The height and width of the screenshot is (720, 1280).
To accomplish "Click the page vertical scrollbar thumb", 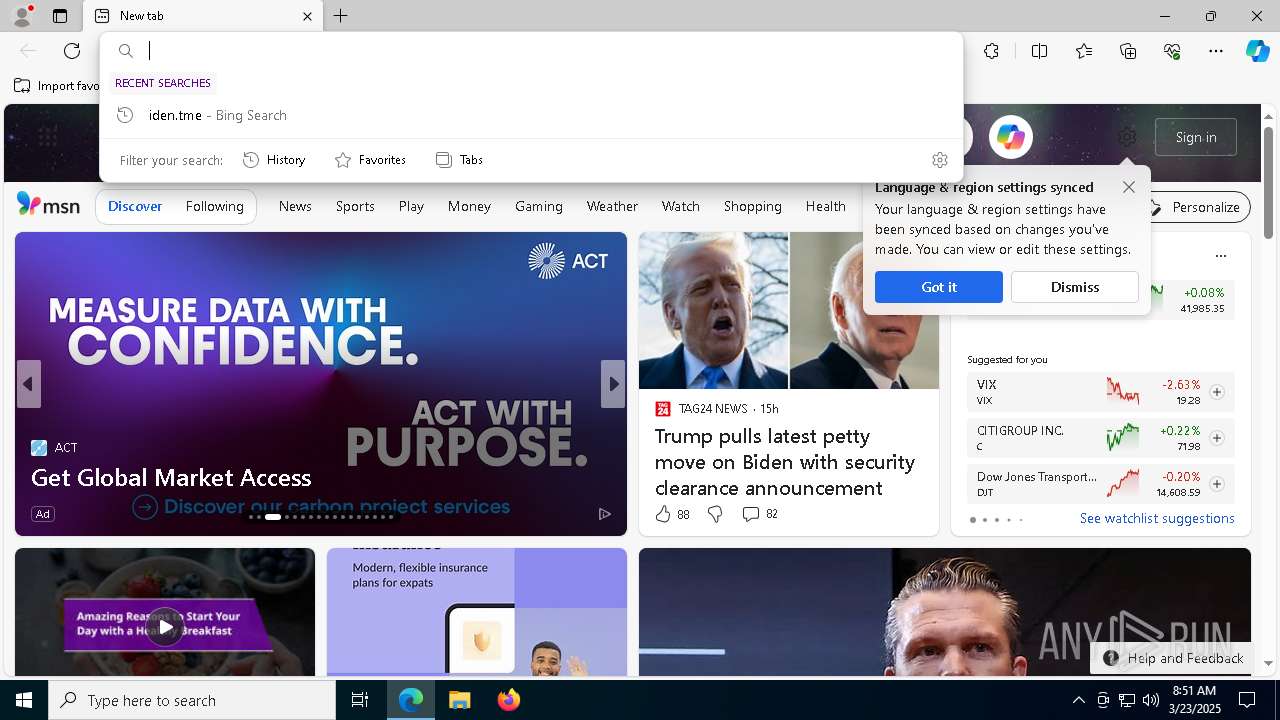I will [x=1268, y=183].
